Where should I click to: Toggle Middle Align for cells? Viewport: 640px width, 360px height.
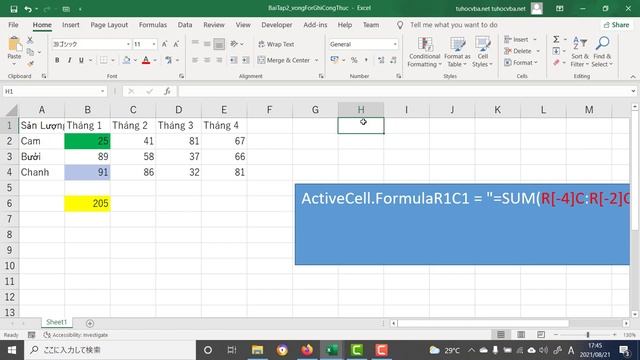pyautogui.click(x=207, y=44)
